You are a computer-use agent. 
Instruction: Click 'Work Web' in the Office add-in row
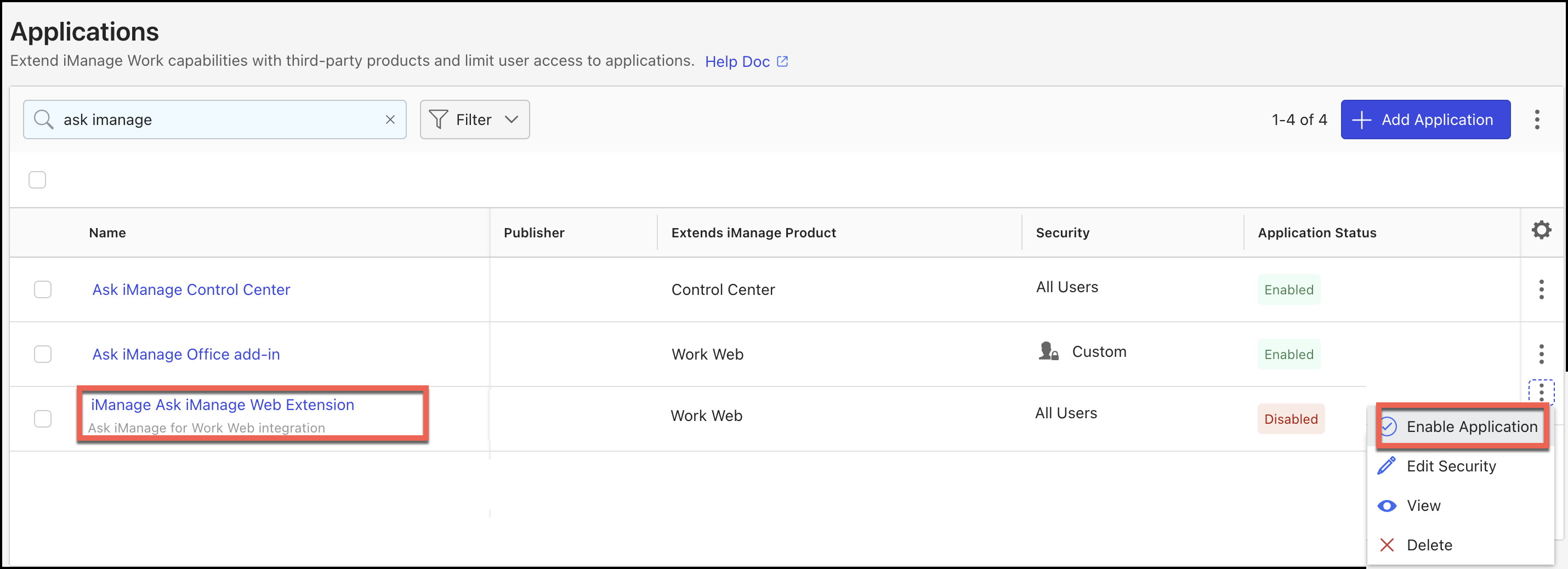(x=707, y=354)
